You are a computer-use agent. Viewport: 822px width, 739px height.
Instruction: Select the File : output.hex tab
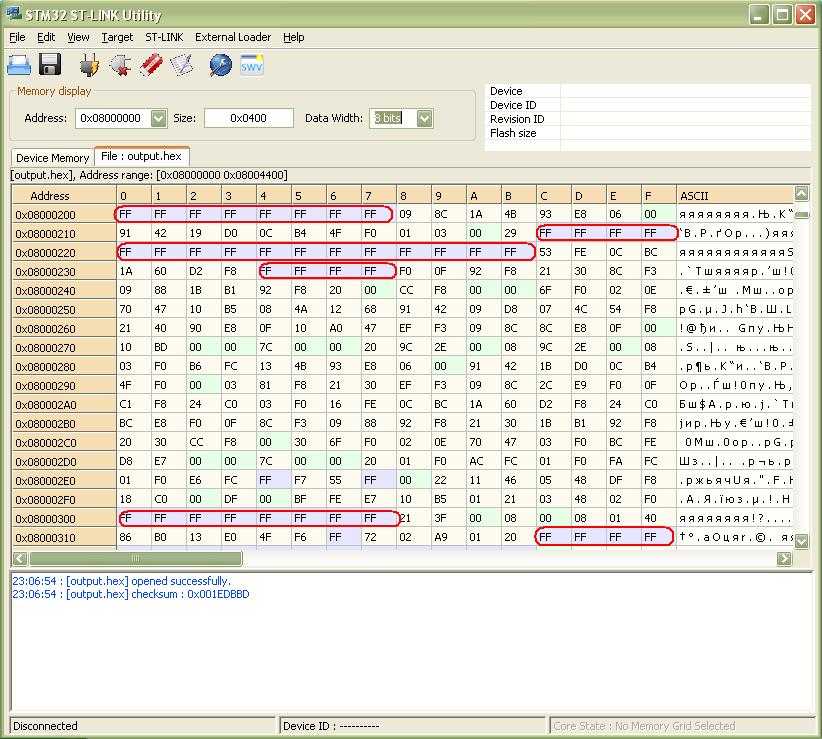141,156
